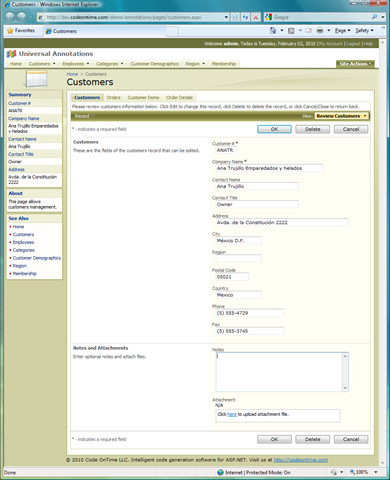Click the search magnifier icon
This screenshot has width=390, height=480.
pos(374,17)
